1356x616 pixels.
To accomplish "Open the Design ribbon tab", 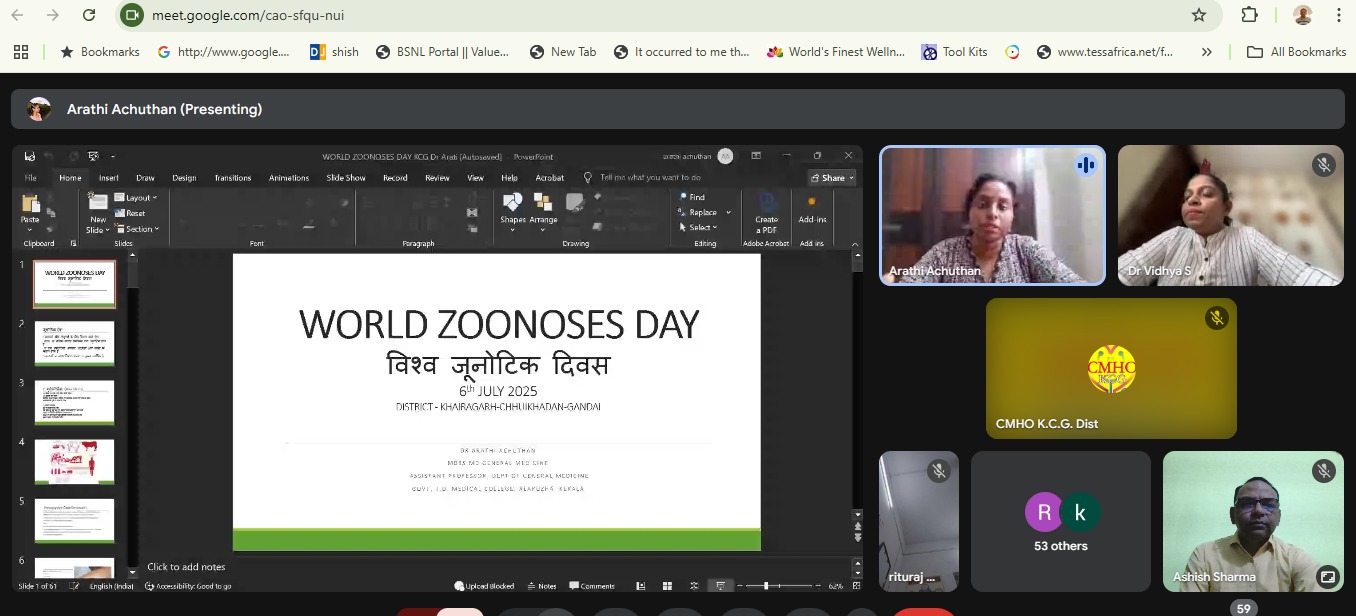I will (184, 178).
